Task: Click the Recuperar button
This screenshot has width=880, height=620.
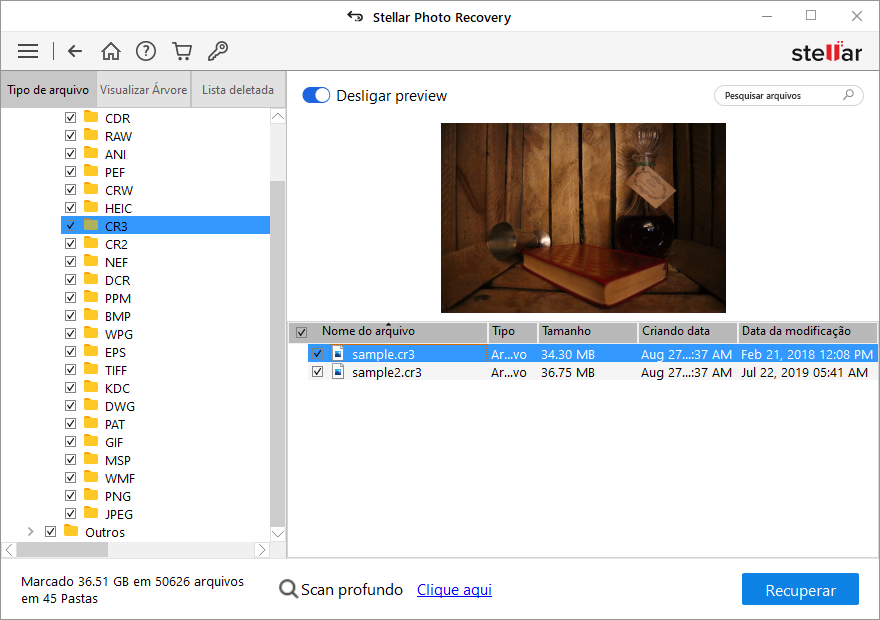Action: pyautogui.click(x=800, y=589)
